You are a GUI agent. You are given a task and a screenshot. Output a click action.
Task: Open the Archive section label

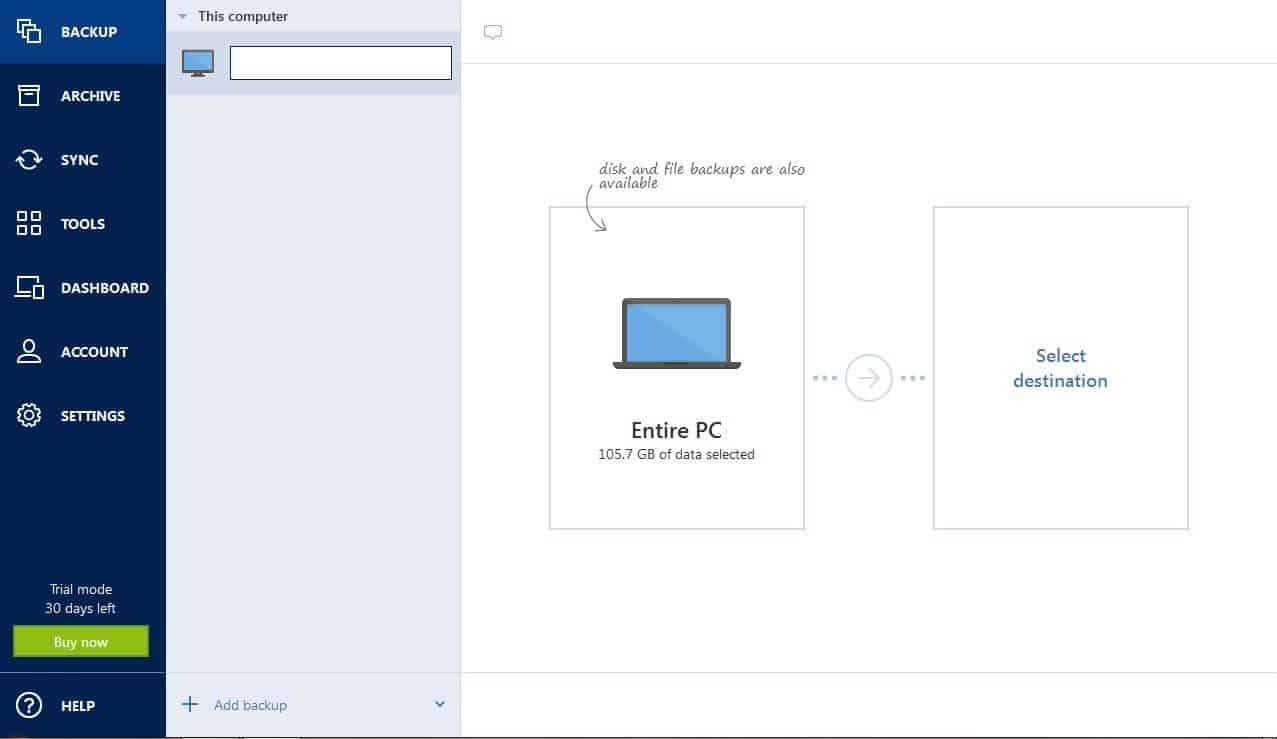click(x=90, y=96)
